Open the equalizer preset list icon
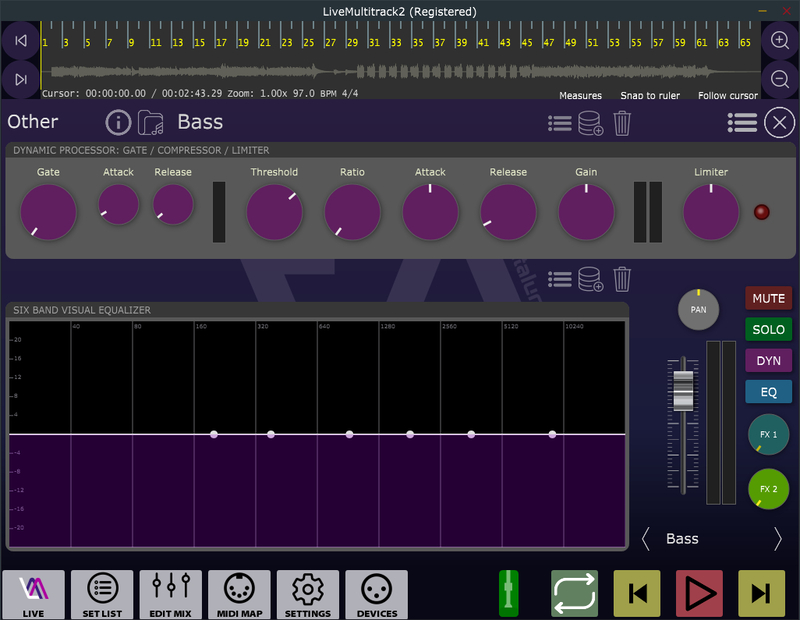The width and height of the screenshot is (800, 620). pyautogui.click(x=560, y=279)
